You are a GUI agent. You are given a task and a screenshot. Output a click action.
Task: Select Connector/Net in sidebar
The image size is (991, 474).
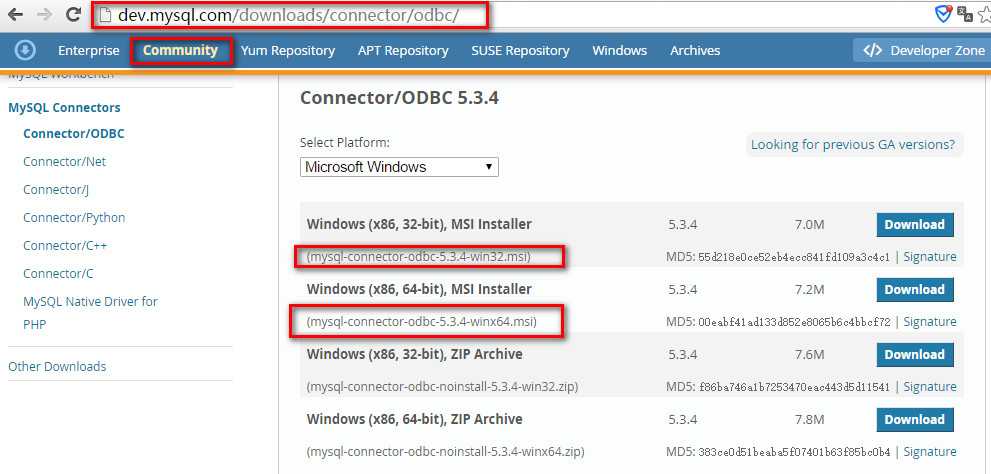tap(64, 162)
